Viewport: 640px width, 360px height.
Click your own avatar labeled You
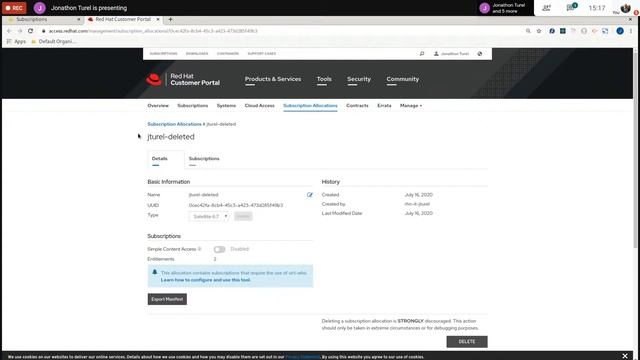625,8
